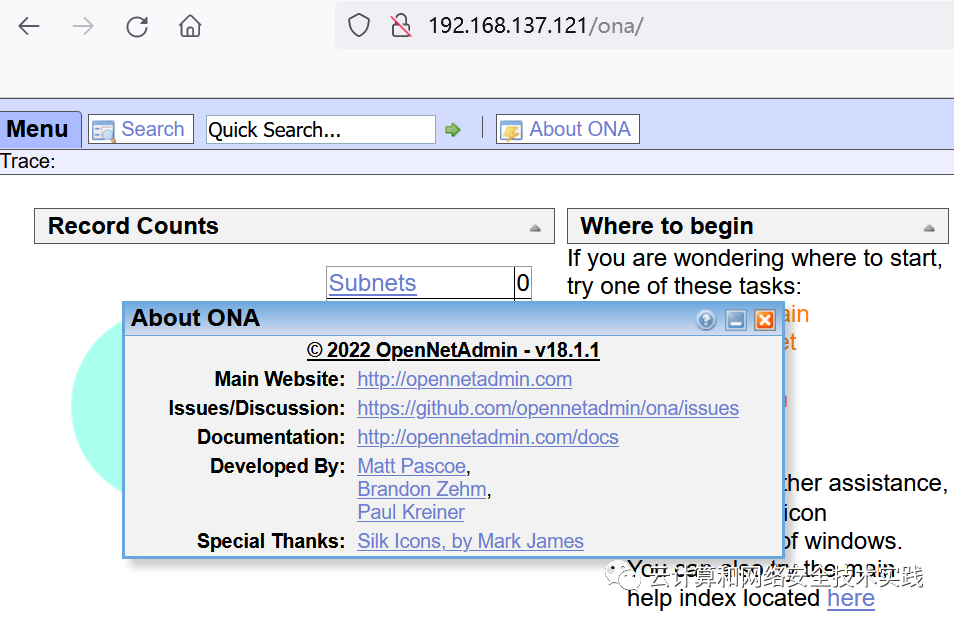Submit quick search with green arrow
Viewport: 954px width, 618px height.
tap(453, 130)
